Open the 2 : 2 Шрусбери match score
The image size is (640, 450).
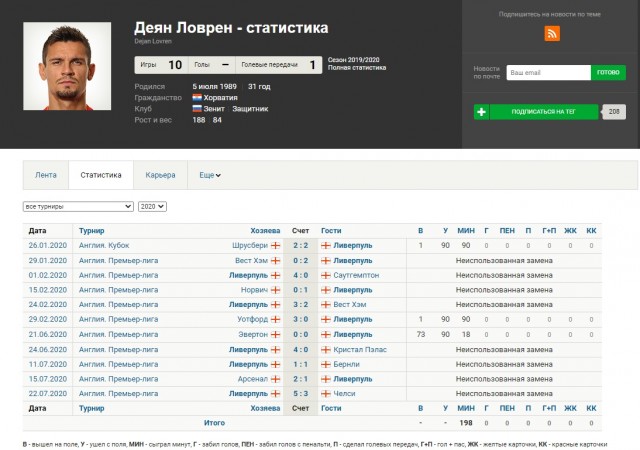coord(300,245)
